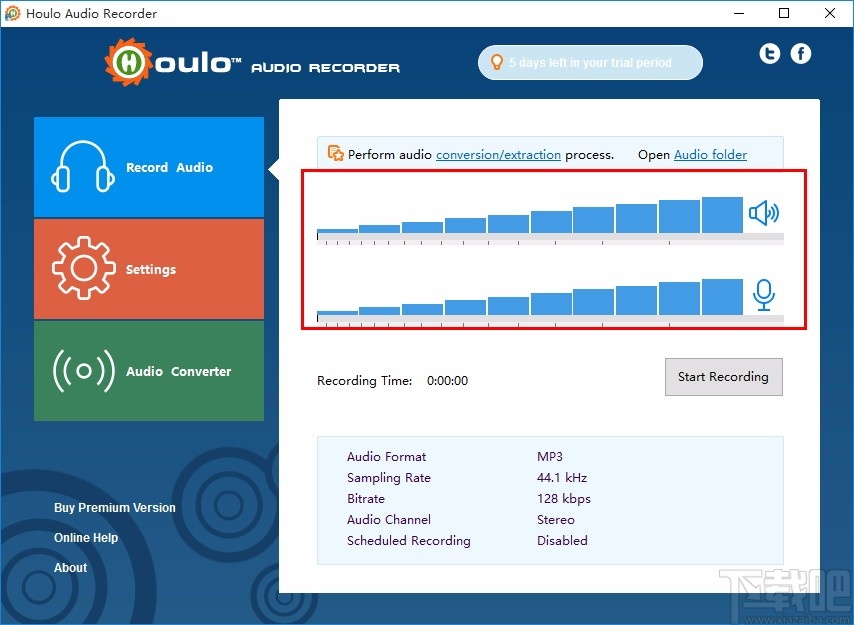Image resolution: width=854 pixels, height=625 pixels.
Task: Open Online Help
Action: click(86, 538)
